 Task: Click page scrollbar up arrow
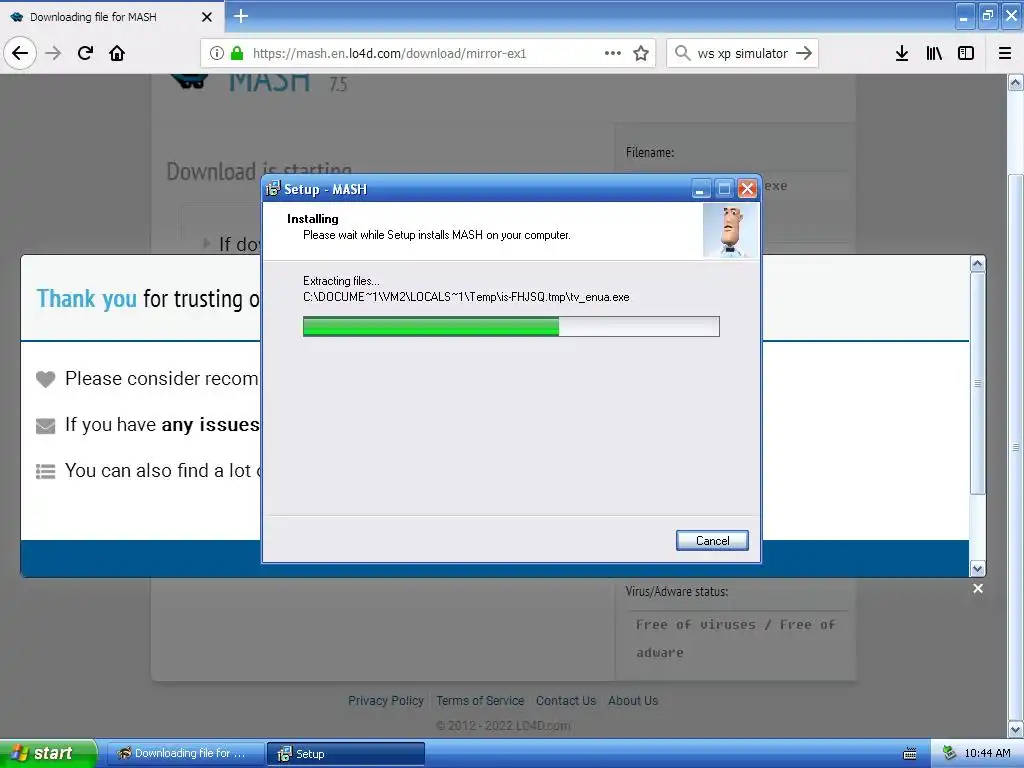[x=1016, y=83]
